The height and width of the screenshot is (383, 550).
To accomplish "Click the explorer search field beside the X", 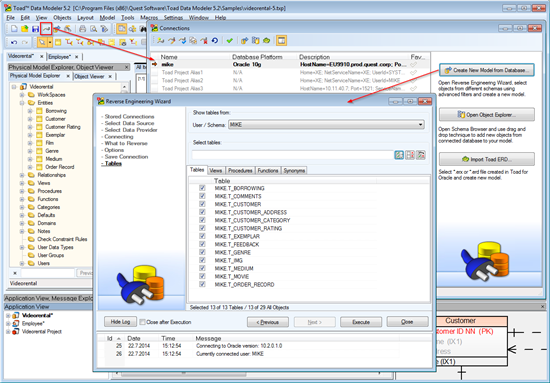I will pos(47,273).
